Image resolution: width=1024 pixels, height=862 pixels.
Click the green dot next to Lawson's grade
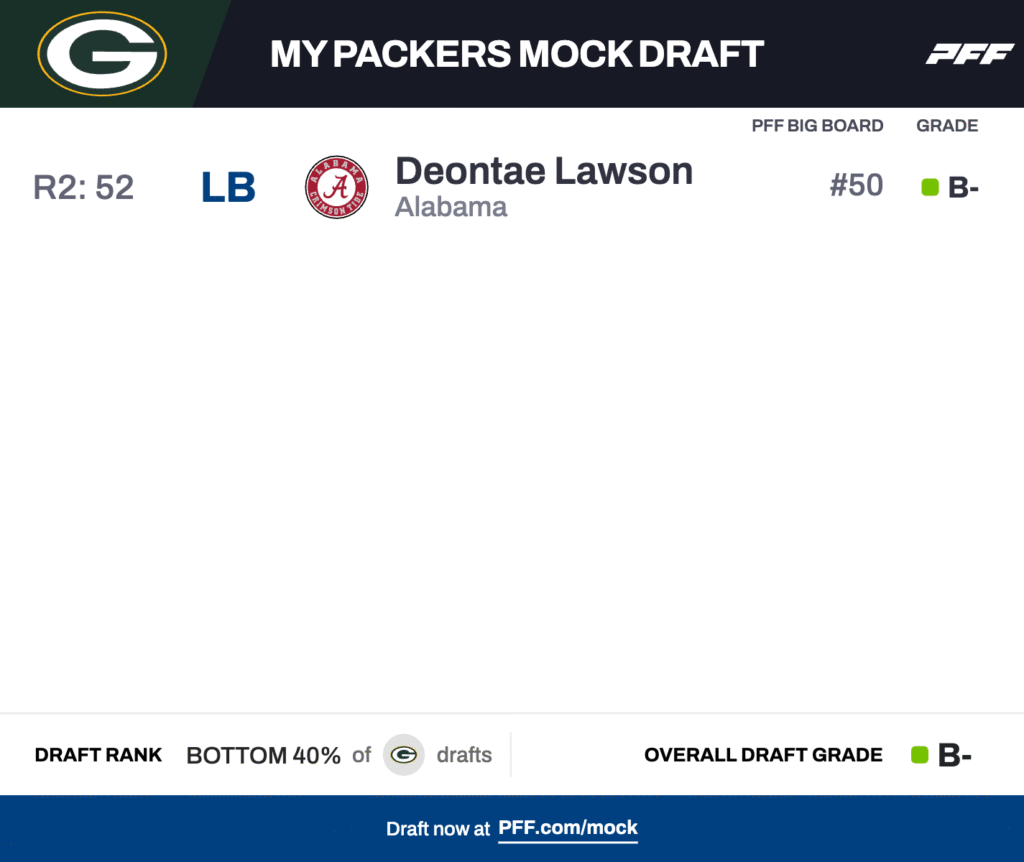click(930, 187)
